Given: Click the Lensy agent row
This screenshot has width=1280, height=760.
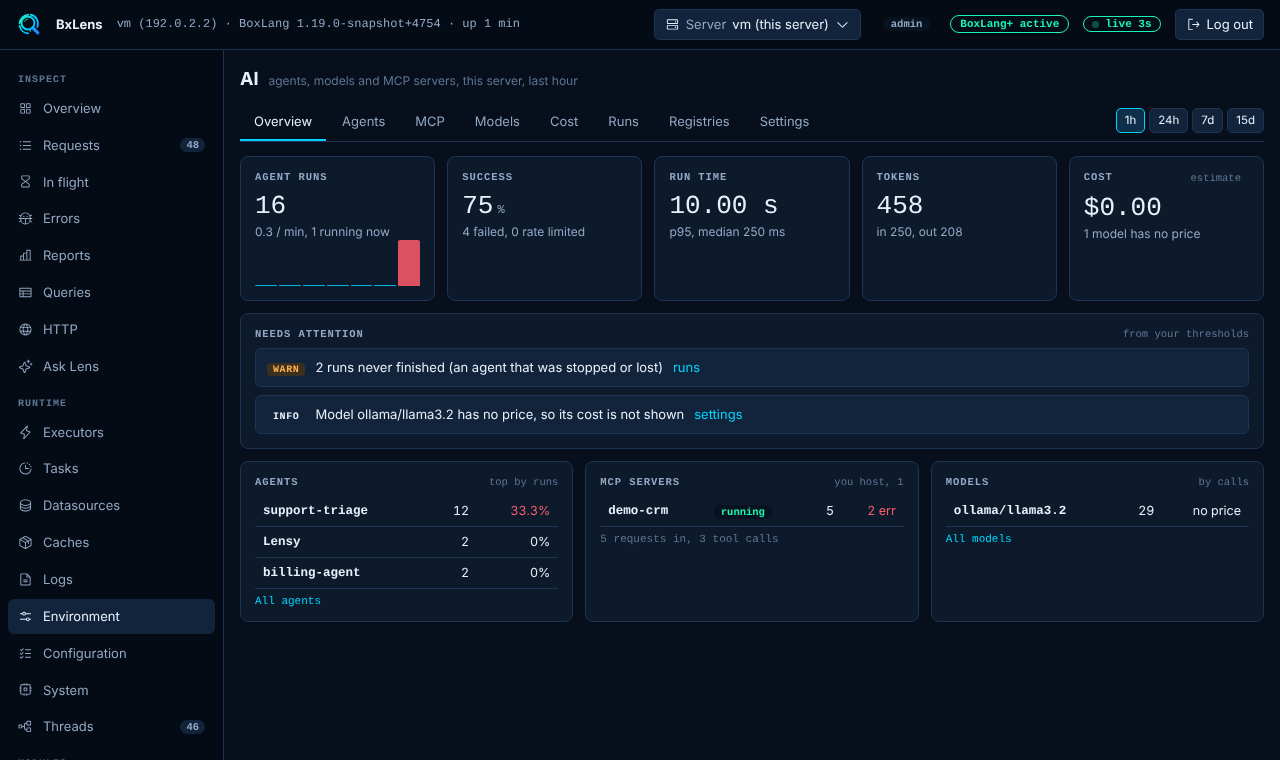Looking at the screenshot, I should tap(406, 541).
